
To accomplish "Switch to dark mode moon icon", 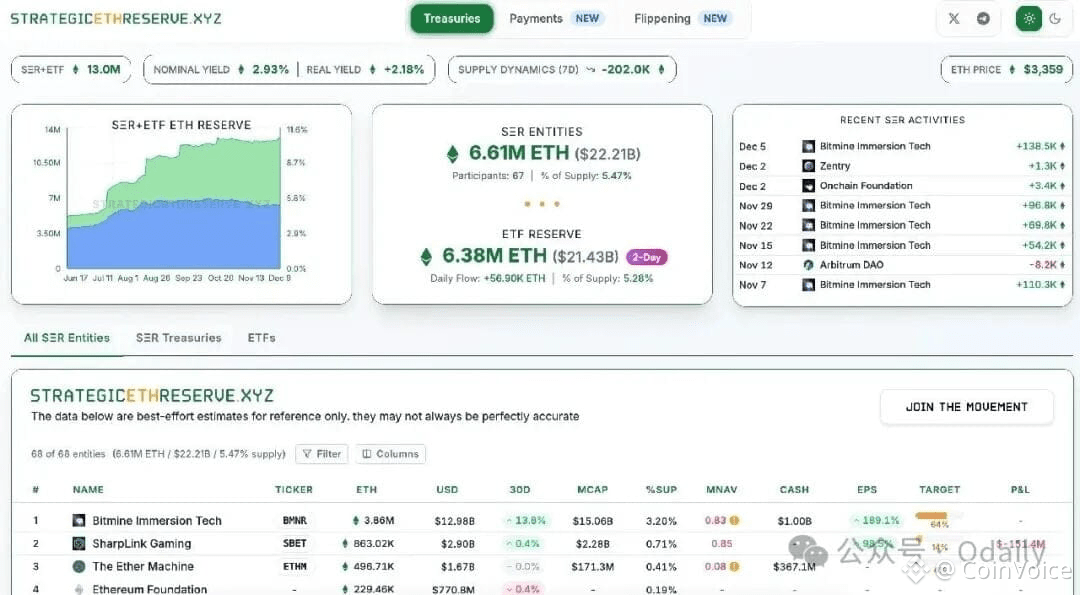I will pyautogui.click(x=1055, y=19).
